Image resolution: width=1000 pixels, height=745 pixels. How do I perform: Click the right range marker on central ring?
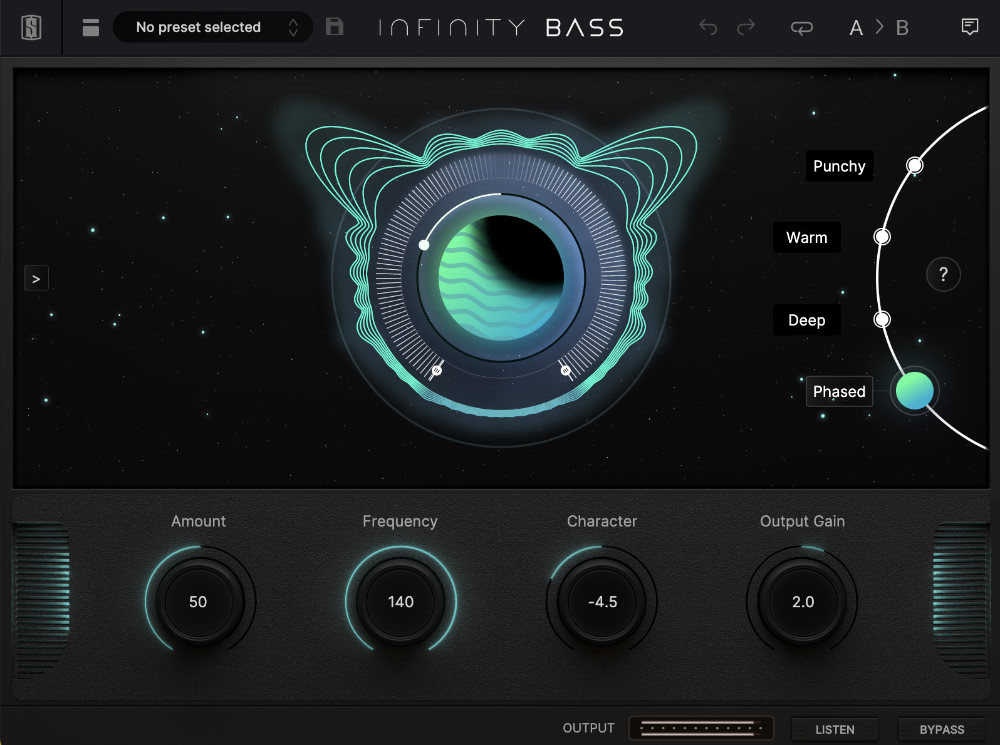click(566, 370)
